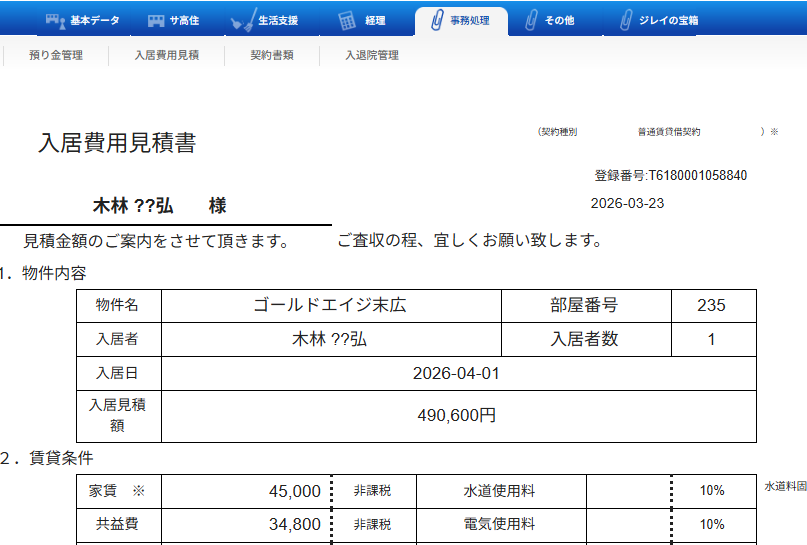807x545 pixels.
Task: Click the bed icon for 基本データ
Action: pos(57,21)
